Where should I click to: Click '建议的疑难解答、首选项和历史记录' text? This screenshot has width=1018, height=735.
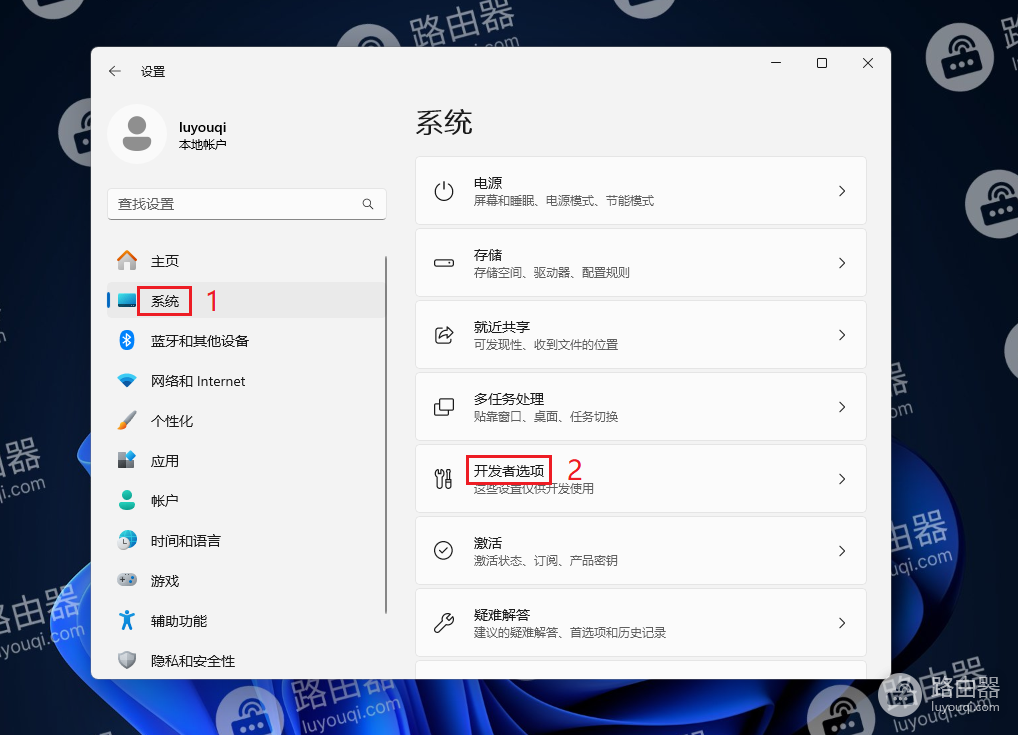569,632
